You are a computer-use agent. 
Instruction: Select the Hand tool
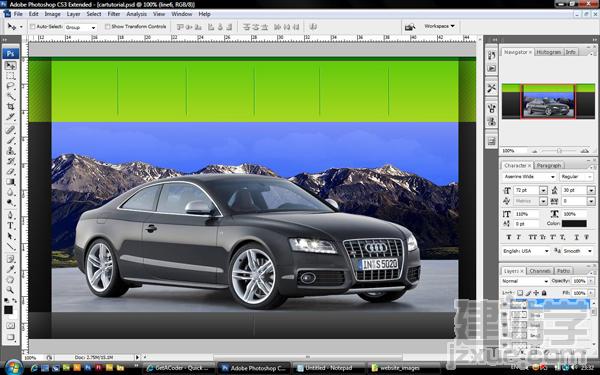coord(10,280)
